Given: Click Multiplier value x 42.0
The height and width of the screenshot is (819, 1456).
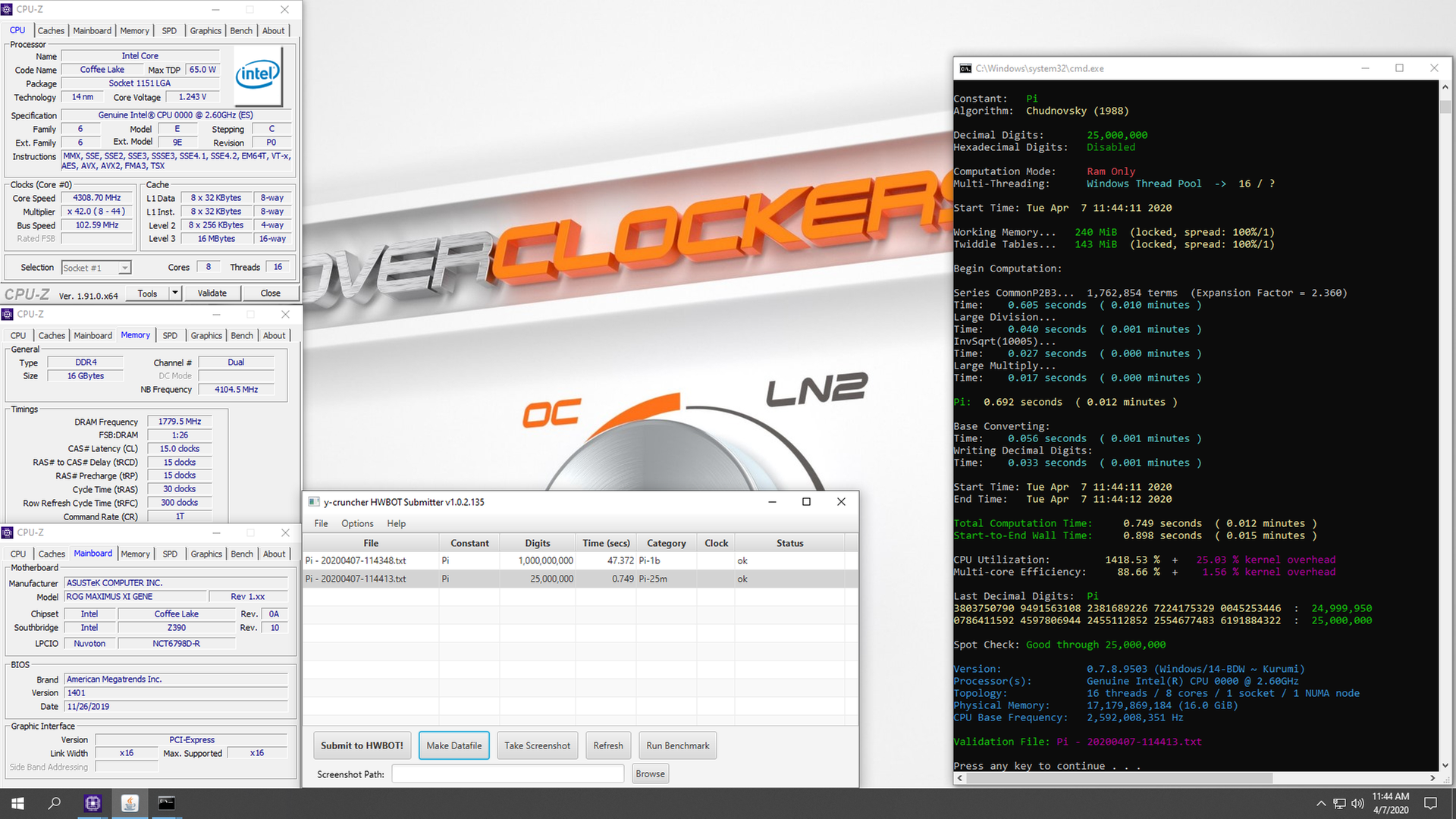Looking at the screenshot, I should [x=96, y=212].
